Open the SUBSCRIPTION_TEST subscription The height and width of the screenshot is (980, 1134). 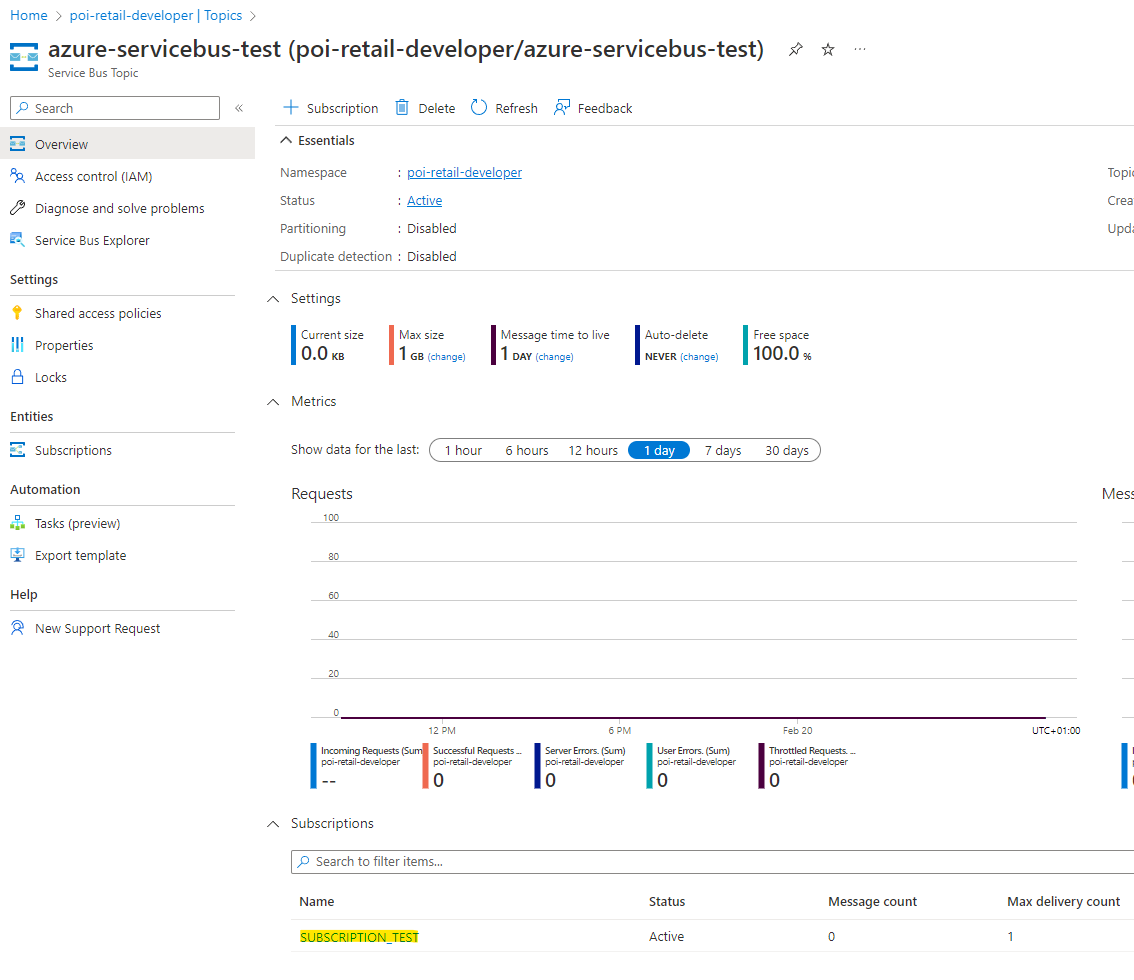coord(359,937)
